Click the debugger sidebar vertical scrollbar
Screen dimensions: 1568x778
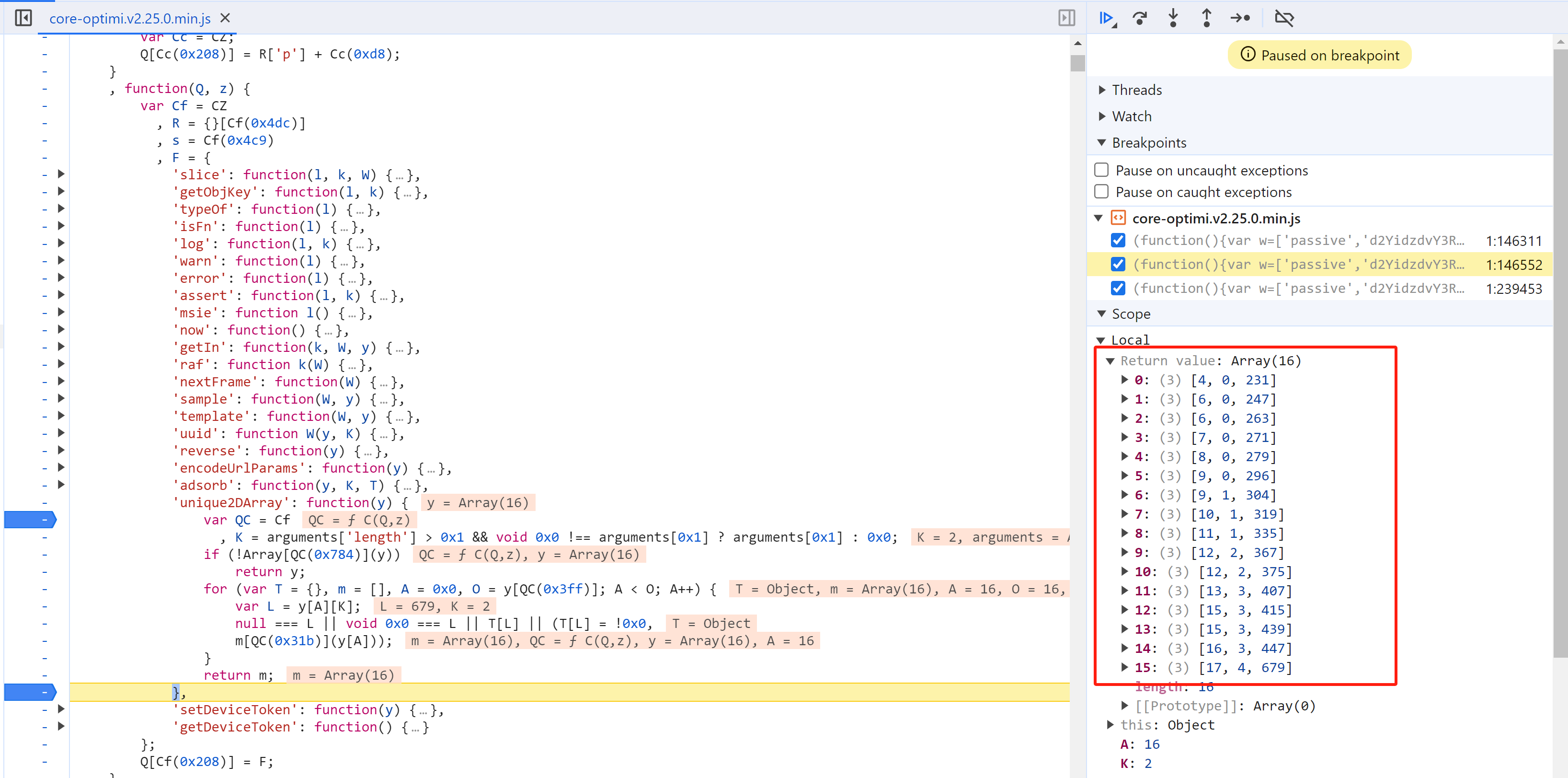pos(1560,353)
